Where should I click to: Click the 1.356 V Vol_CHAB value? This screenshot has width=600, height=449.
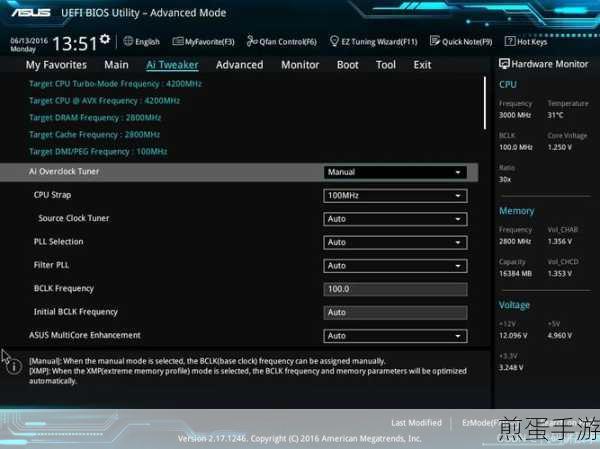(x=559, y=242)
